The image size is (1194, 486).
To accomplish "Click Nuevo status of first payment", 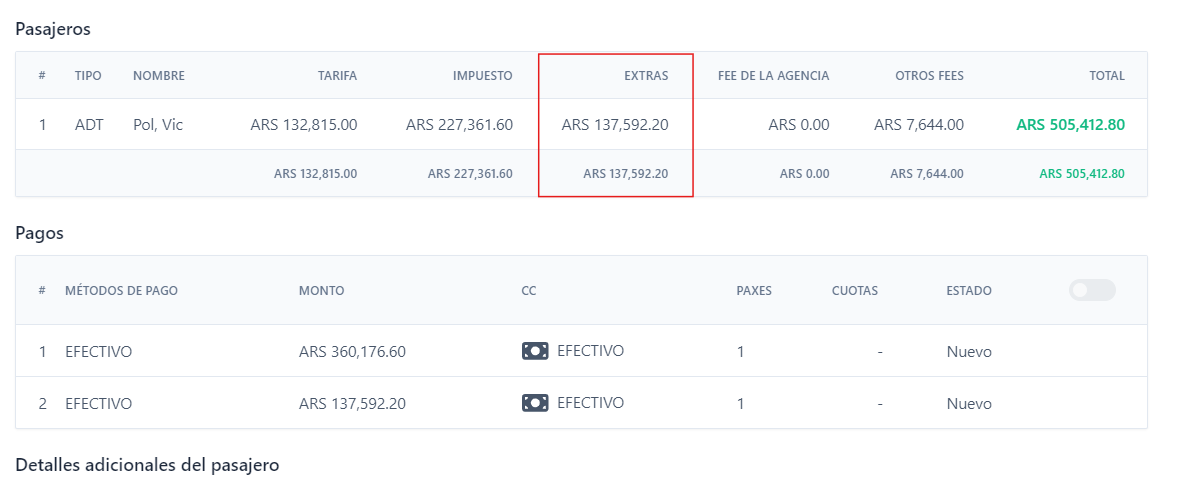I will point(969,352).
